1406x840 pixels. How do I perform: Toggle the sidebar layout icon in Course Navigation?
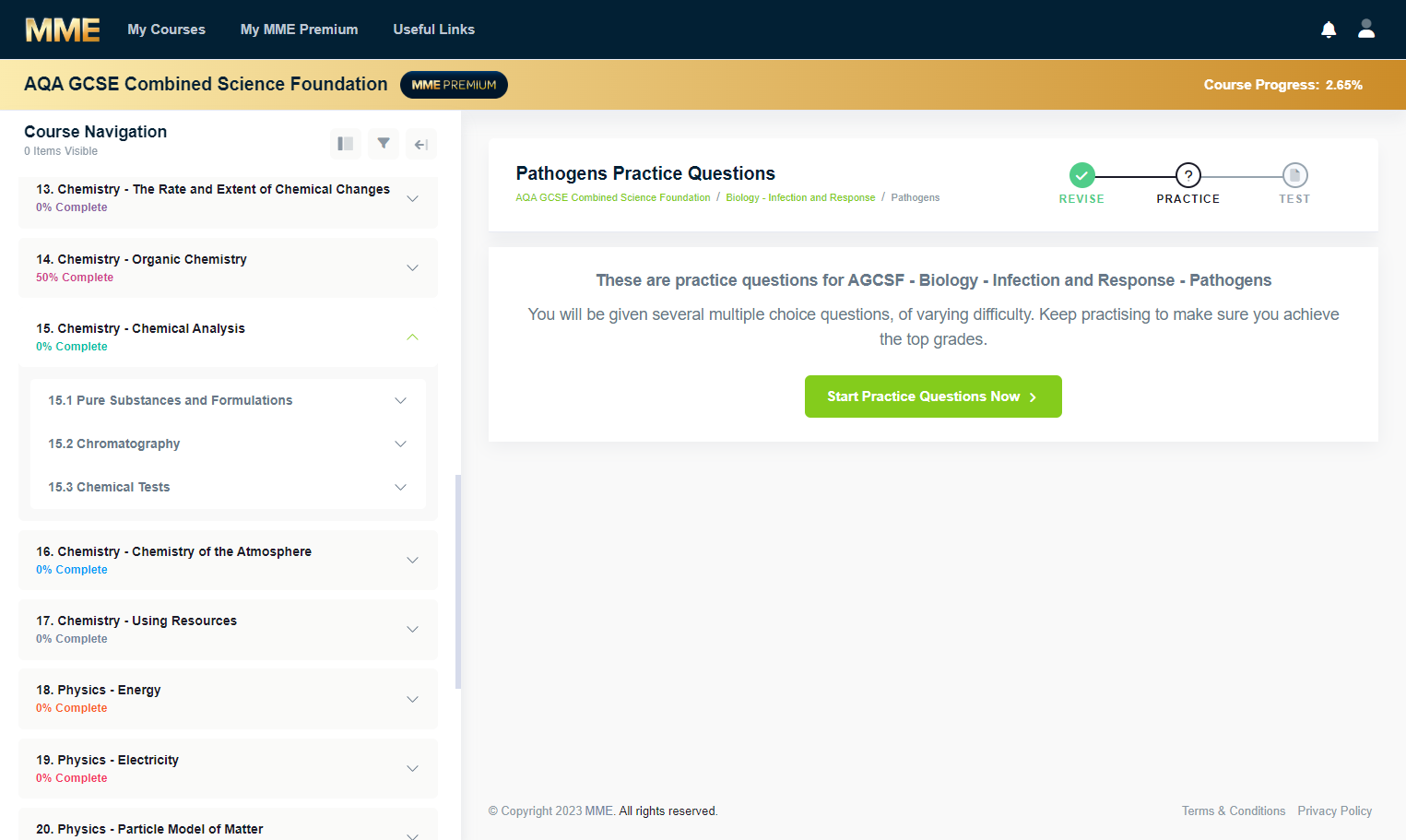click(x=346, y=144)
